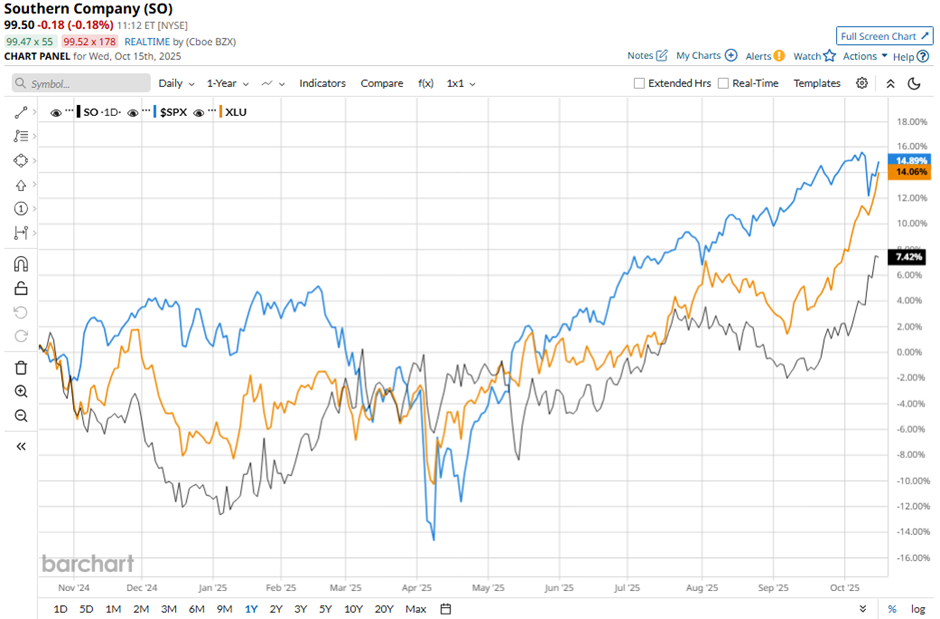
Task: Open options menu for SO series
Action: (69, 111)
